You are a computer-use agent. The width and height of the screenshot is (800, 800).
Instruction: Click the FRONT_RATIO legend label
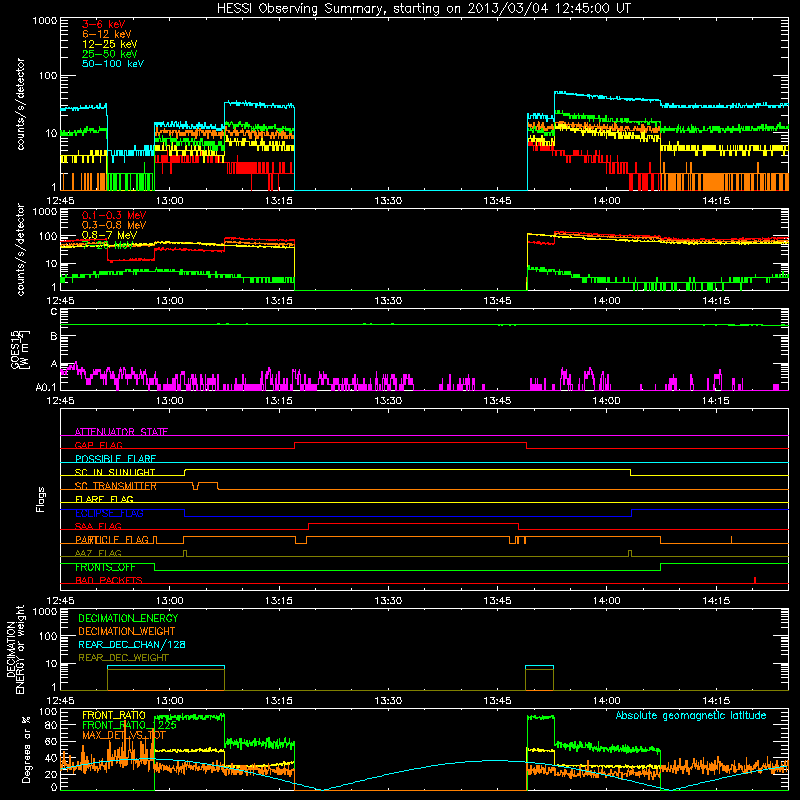coord(114,715)
